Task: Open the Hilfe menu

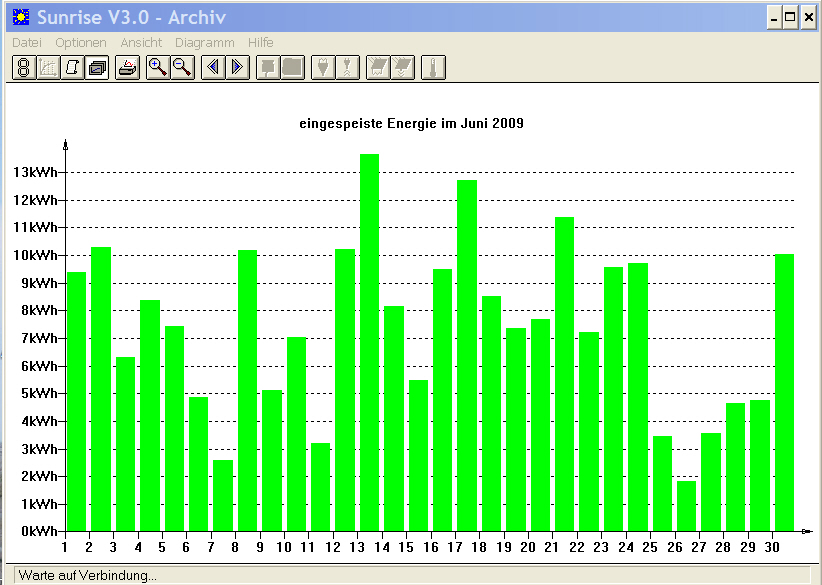Action: click(x=261, y=42)
